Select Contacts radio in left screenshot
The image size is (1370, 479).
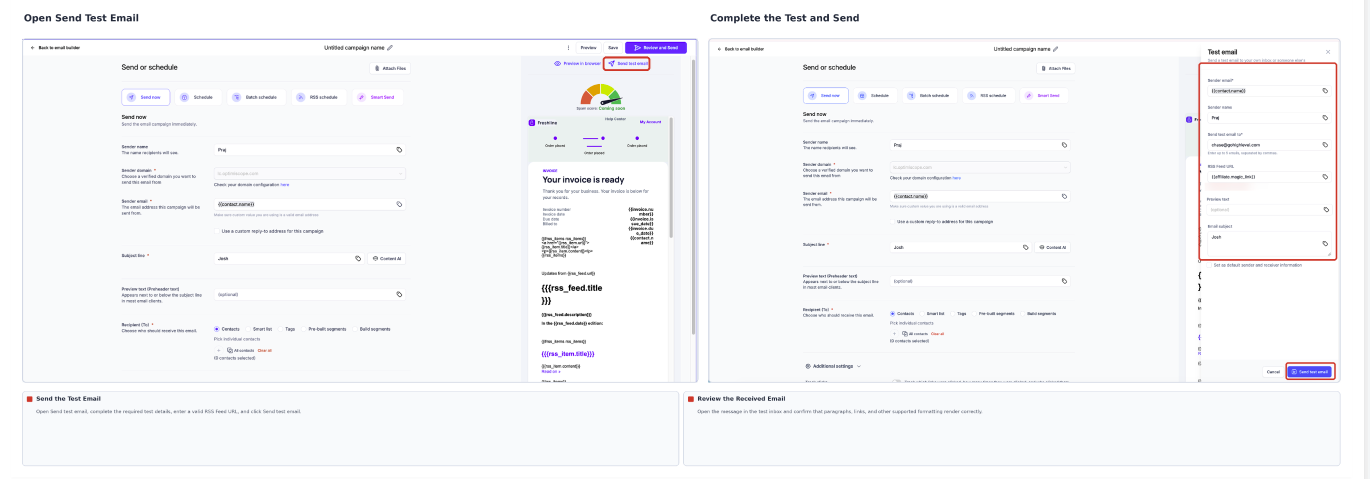(217, 329)
